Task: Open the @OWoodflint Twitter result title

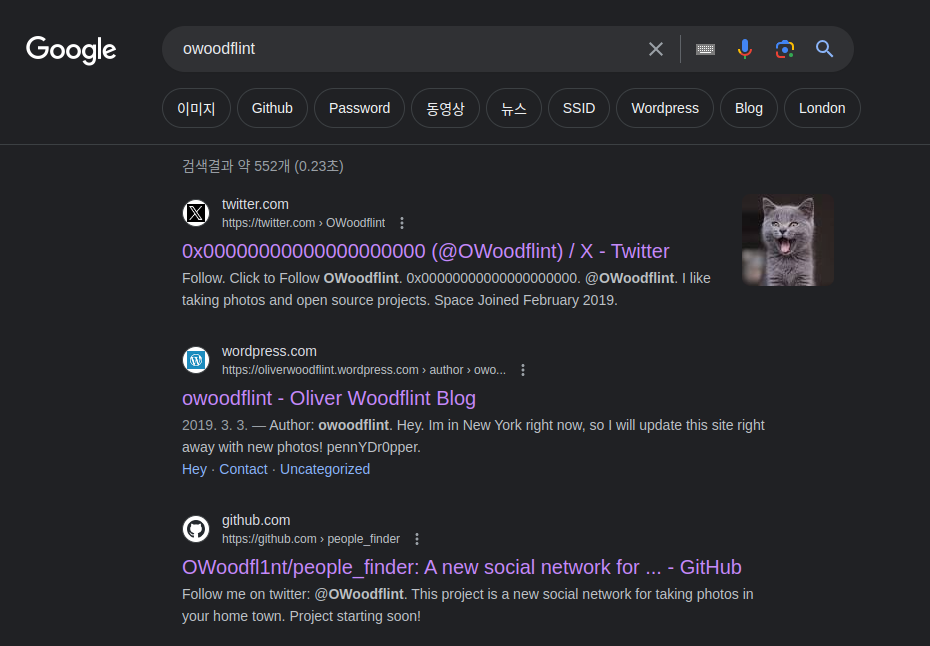Action: pyautogui.click(x=425, y=251)
